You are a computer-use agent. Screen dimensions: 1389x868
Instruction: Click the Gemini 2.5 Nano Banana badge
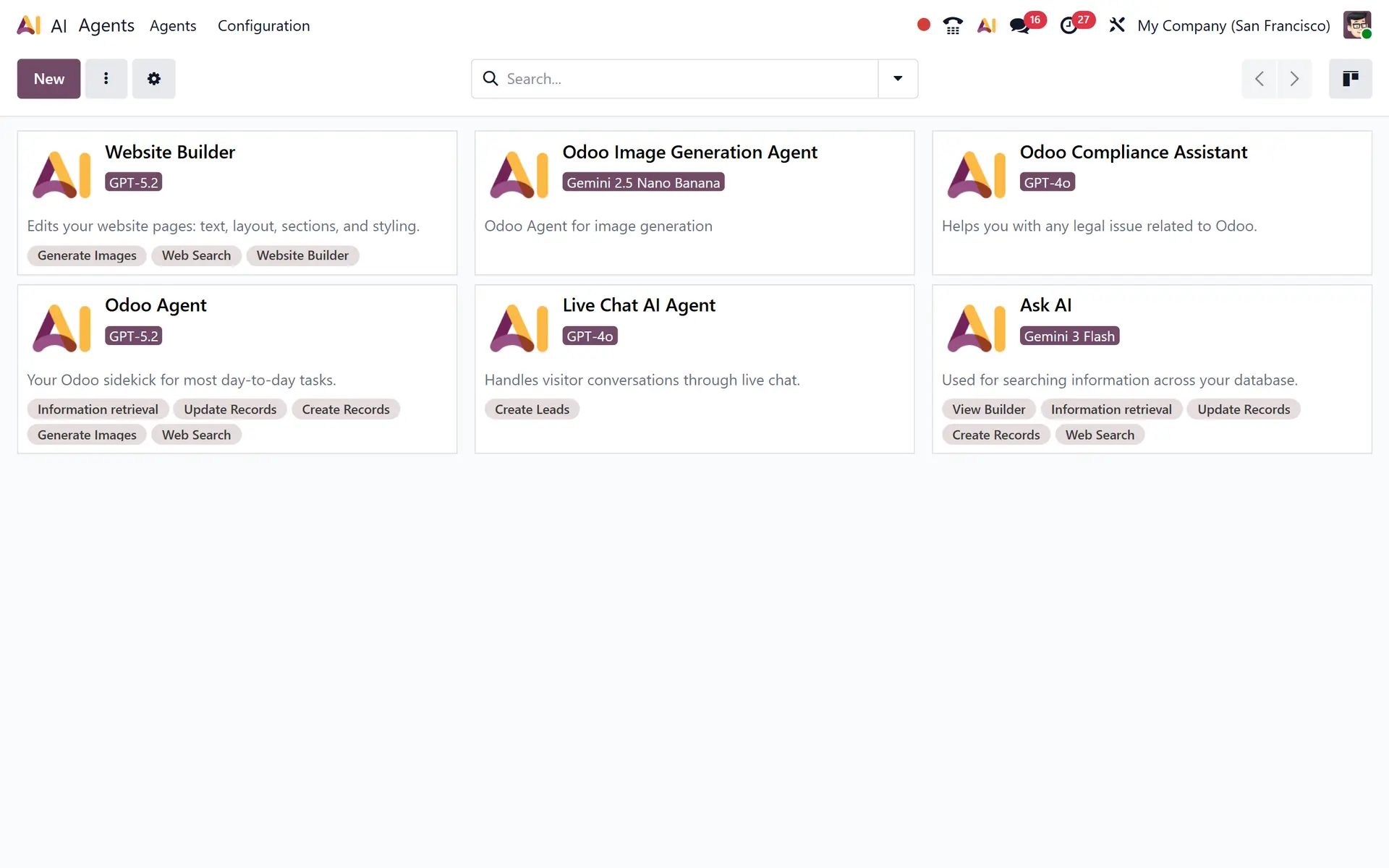pos(643,182)
